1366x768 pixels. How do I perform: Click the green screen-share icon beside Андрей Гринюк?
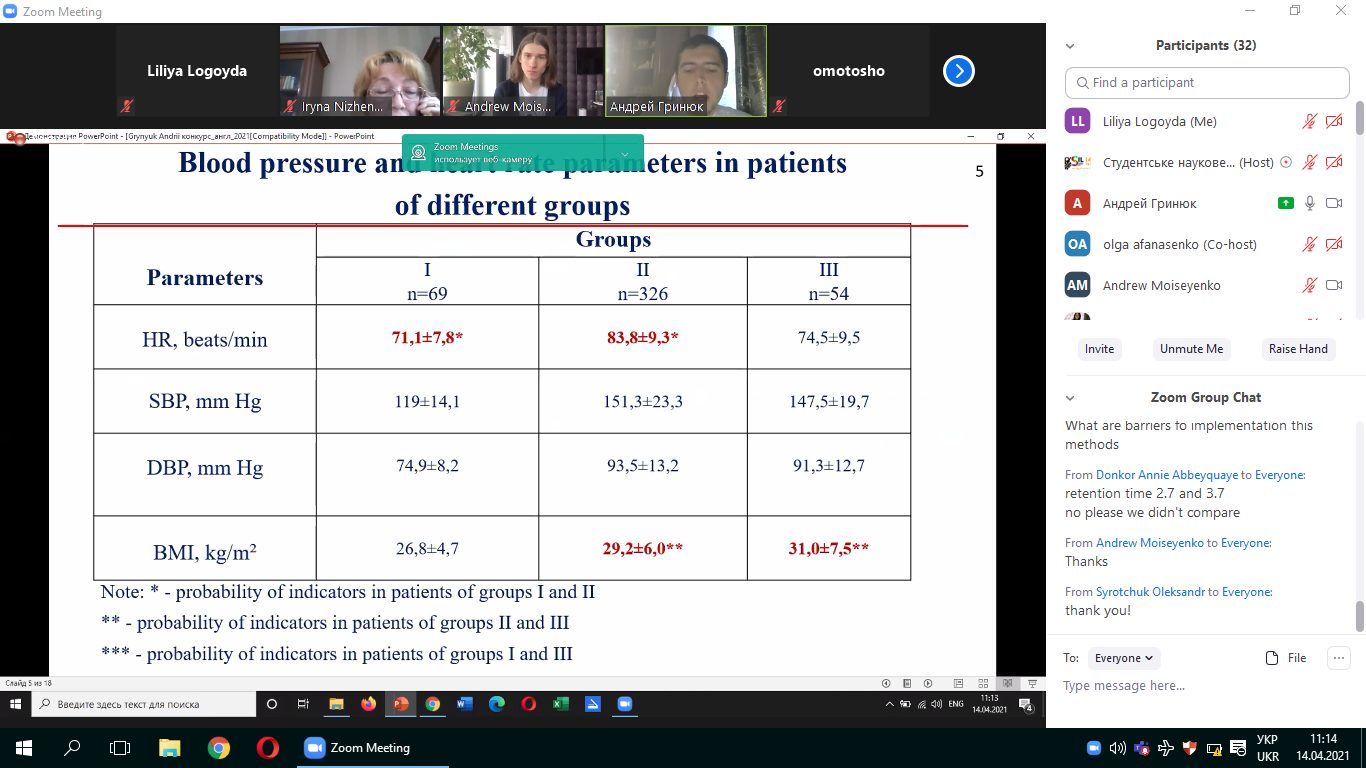[1285, 203]
